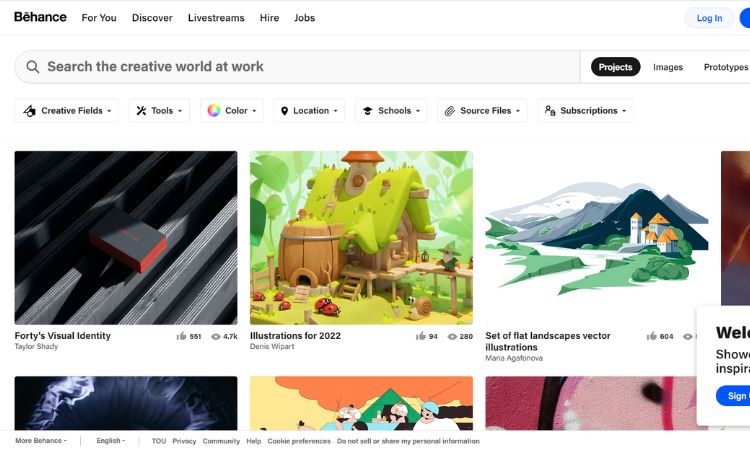Open Maria Agafonova author profile
This screenshot has width=750, height=450.
[x=514, y=358]
